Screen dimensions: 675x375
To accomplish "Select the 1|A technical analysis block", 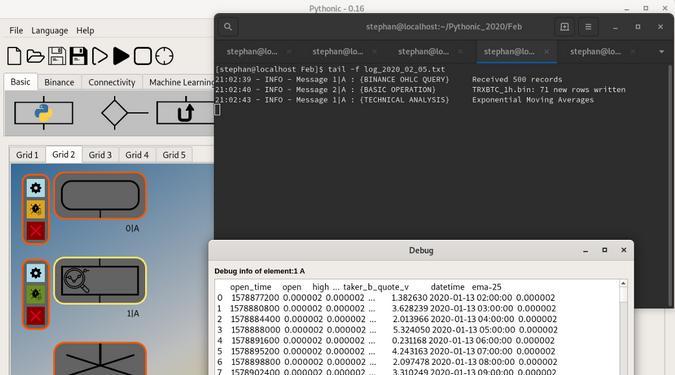I will 100,281.
